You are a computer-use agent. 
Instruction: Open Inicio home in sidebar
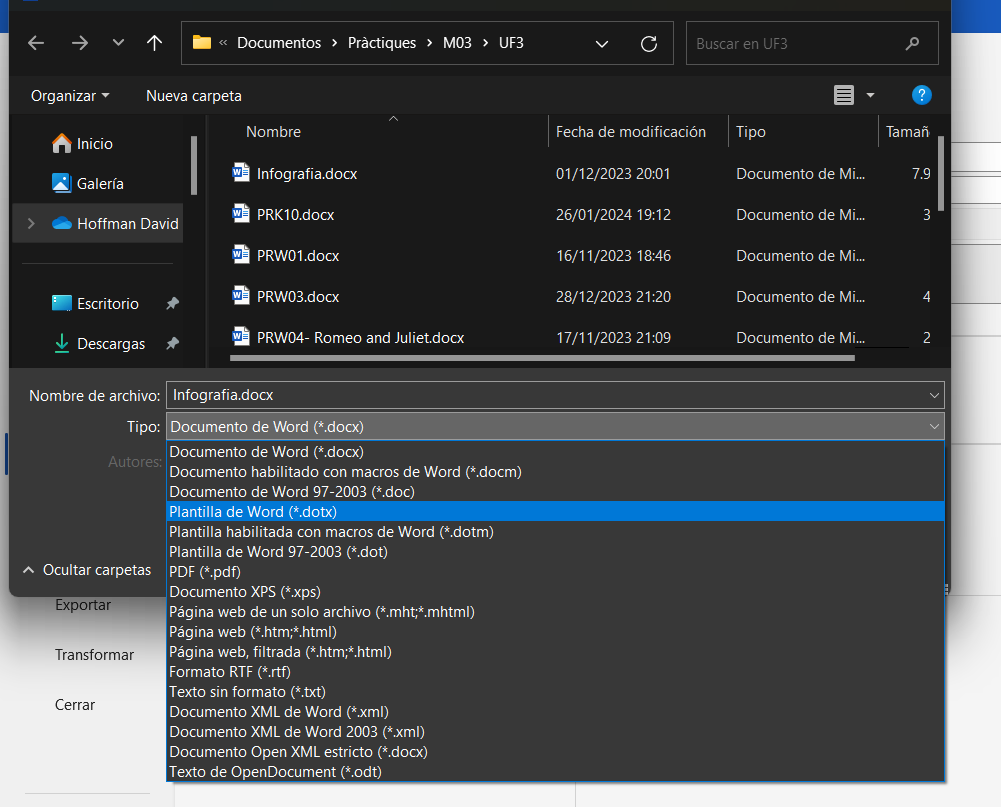coord(94,143)
